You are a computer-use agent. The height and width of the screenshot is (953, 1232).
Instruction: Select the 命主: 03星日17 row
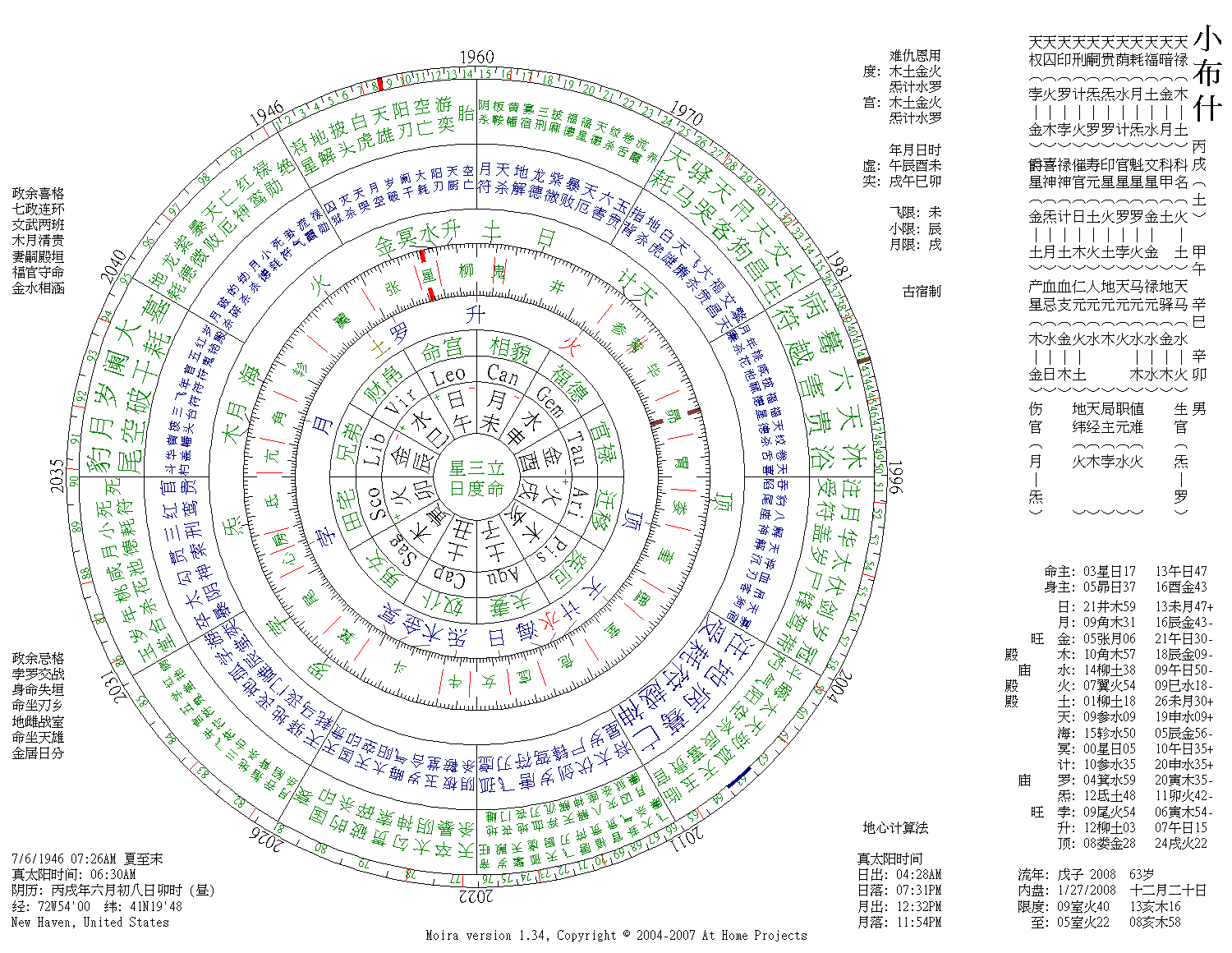[1125, 571]
